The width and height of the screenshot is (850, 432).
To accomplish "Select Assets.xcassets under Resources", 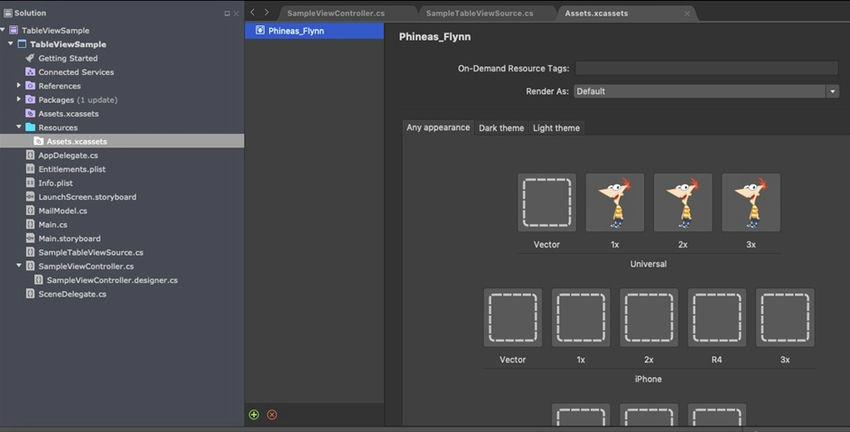I will click(x=122, y=141).
